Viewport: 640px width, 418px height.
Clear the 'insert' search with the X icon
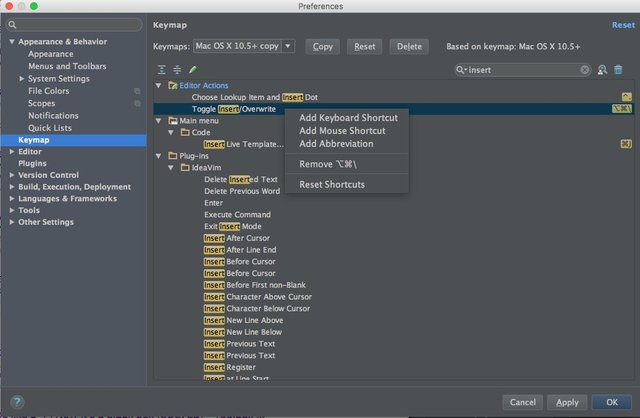point(585,70)
